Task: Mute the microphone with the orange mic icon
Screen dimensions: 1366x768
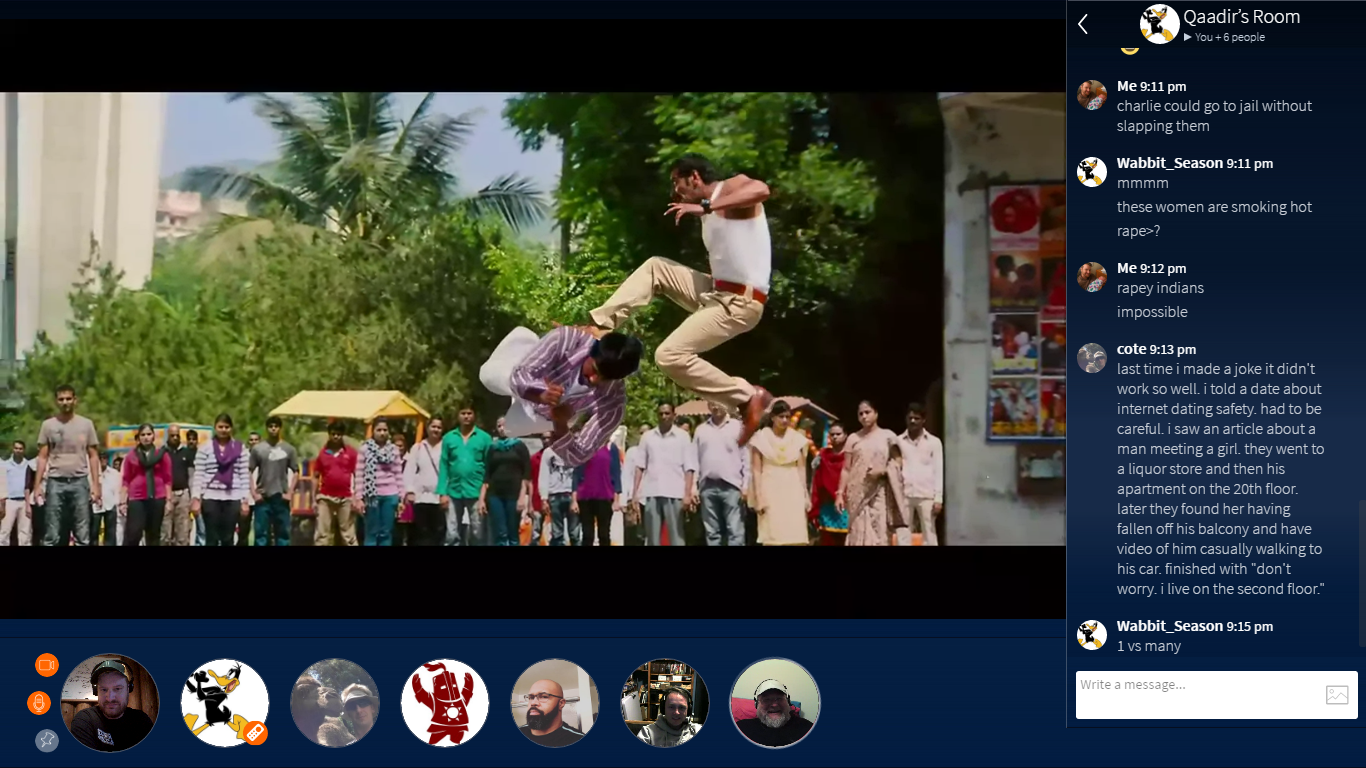Action: point(39,703)
